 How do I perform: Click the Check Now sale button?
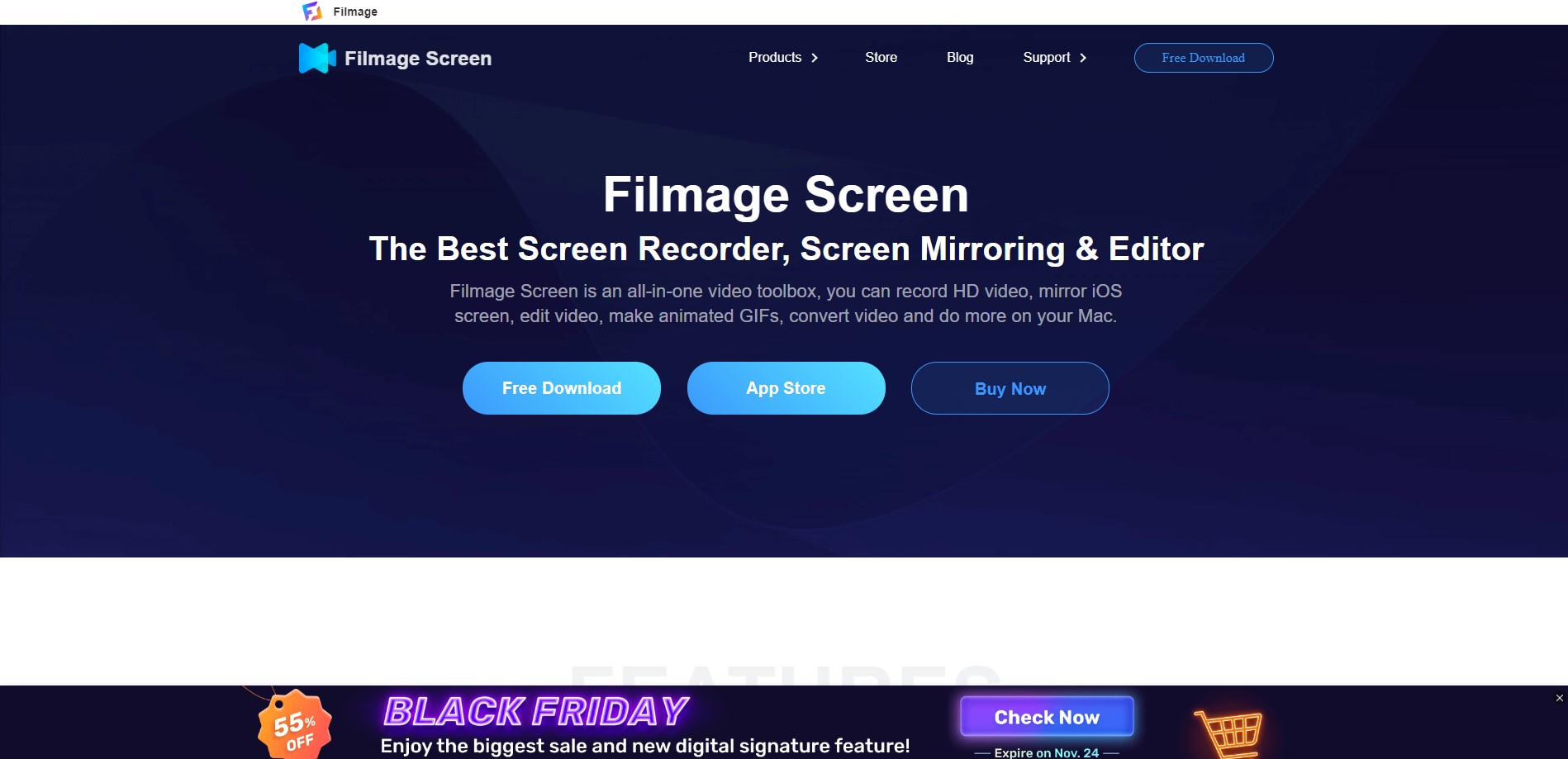[1047, 716]
